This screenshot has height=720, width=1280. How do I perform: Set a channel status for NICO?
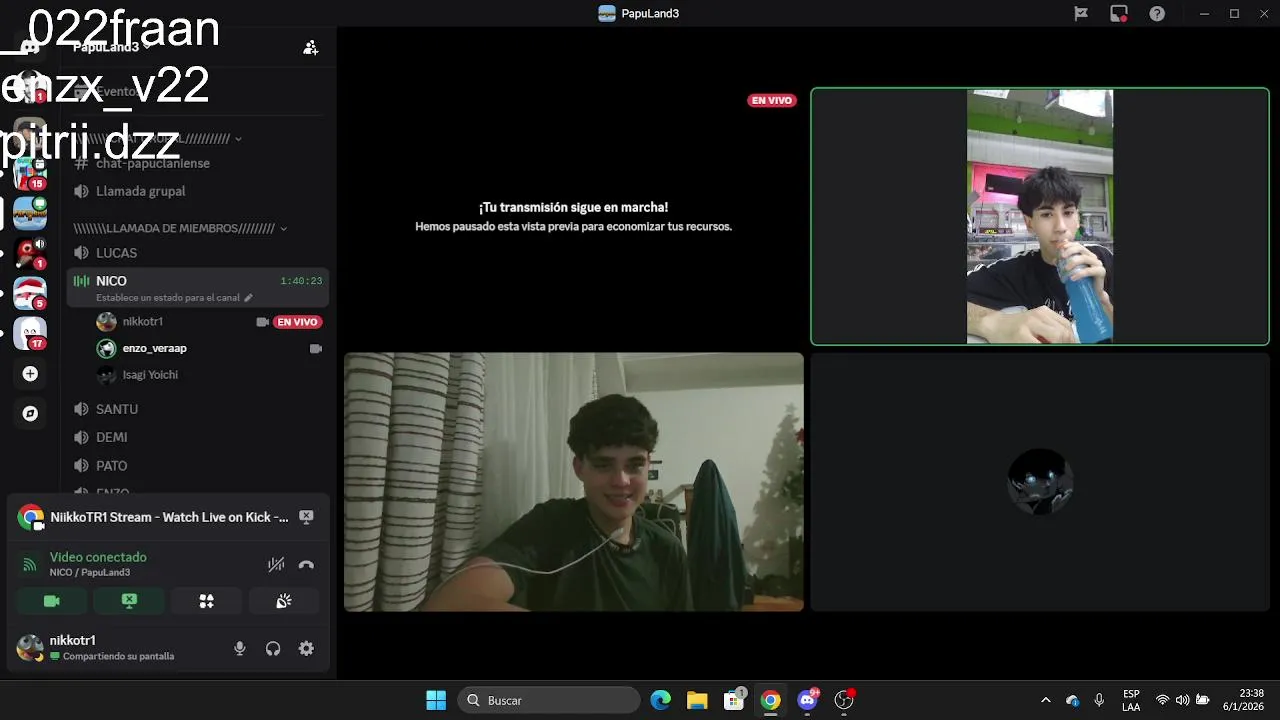(174, 298)
